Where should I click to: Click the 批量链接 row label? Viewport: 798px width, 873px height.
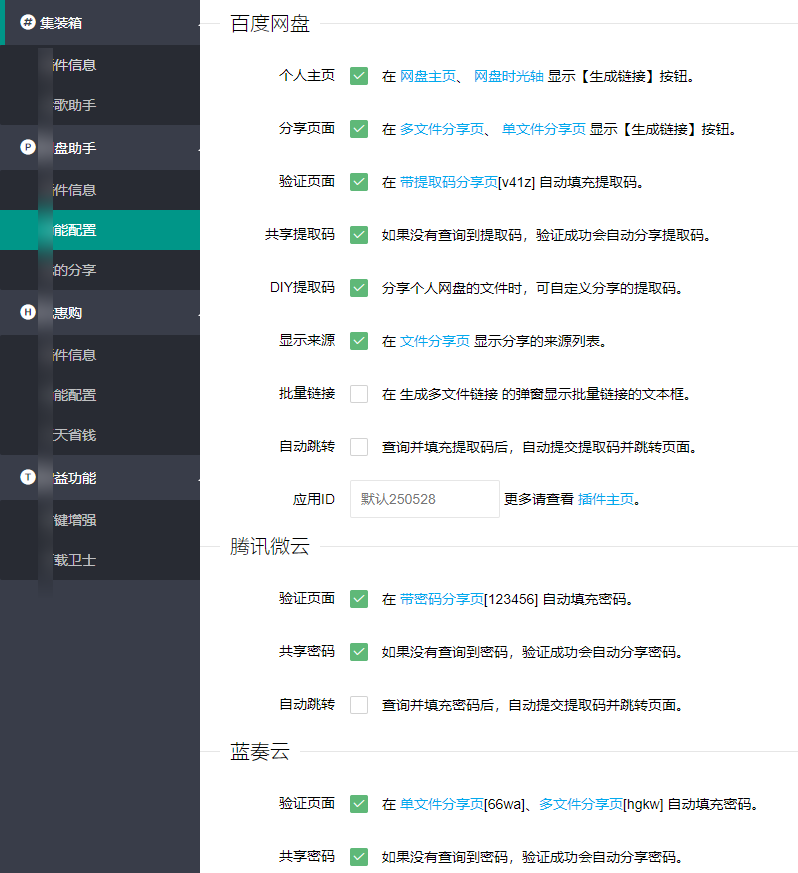(x=307, y=393)
